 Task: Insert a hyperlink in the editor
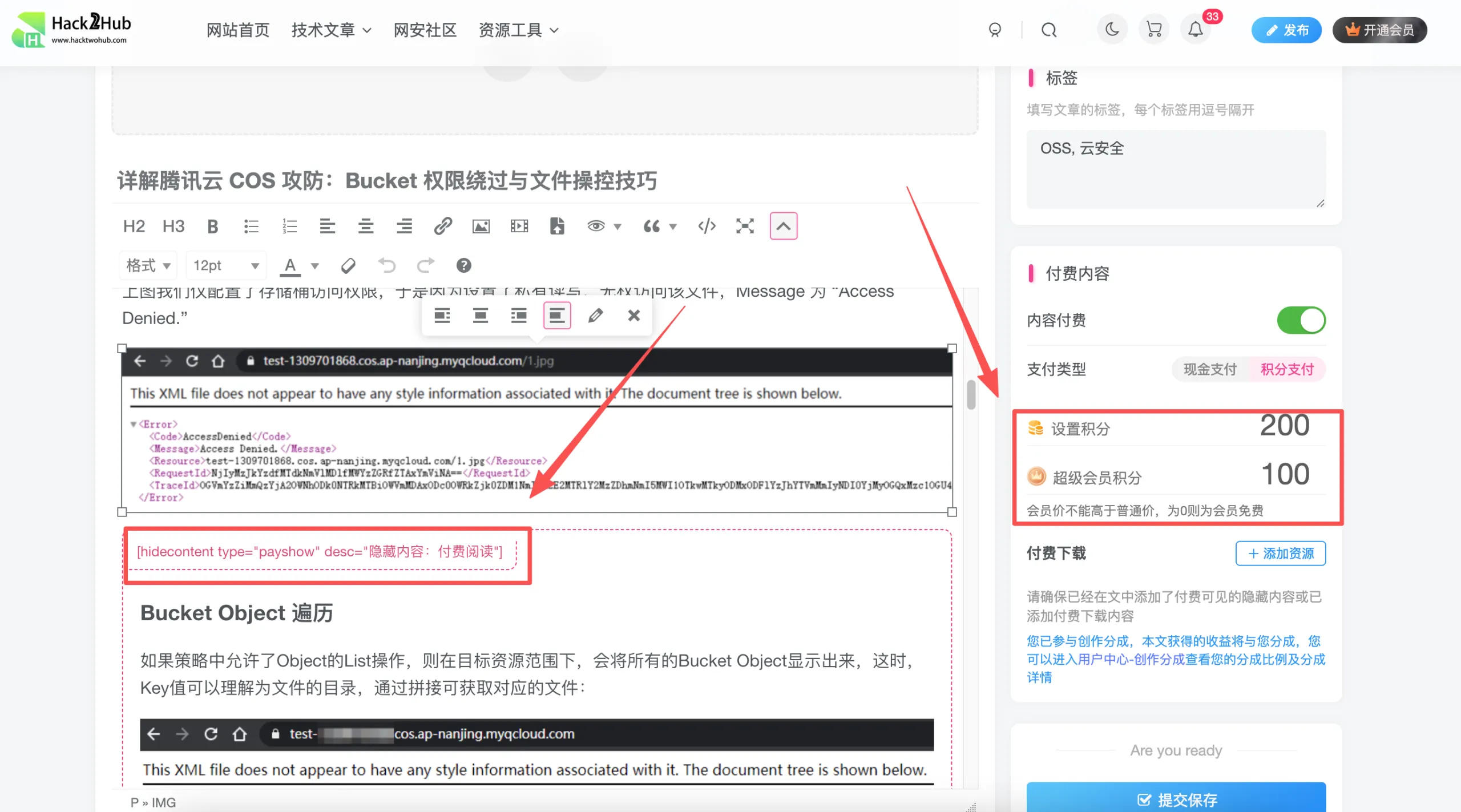443,226
